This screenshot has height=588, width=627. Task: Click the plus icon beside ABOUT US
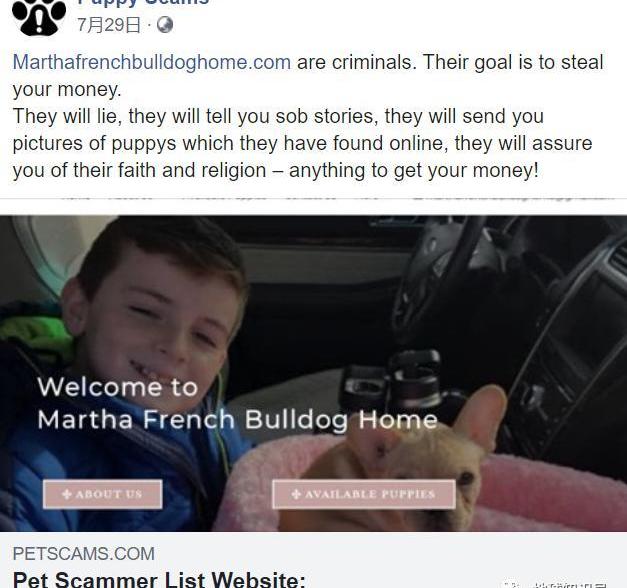[67, 494]
